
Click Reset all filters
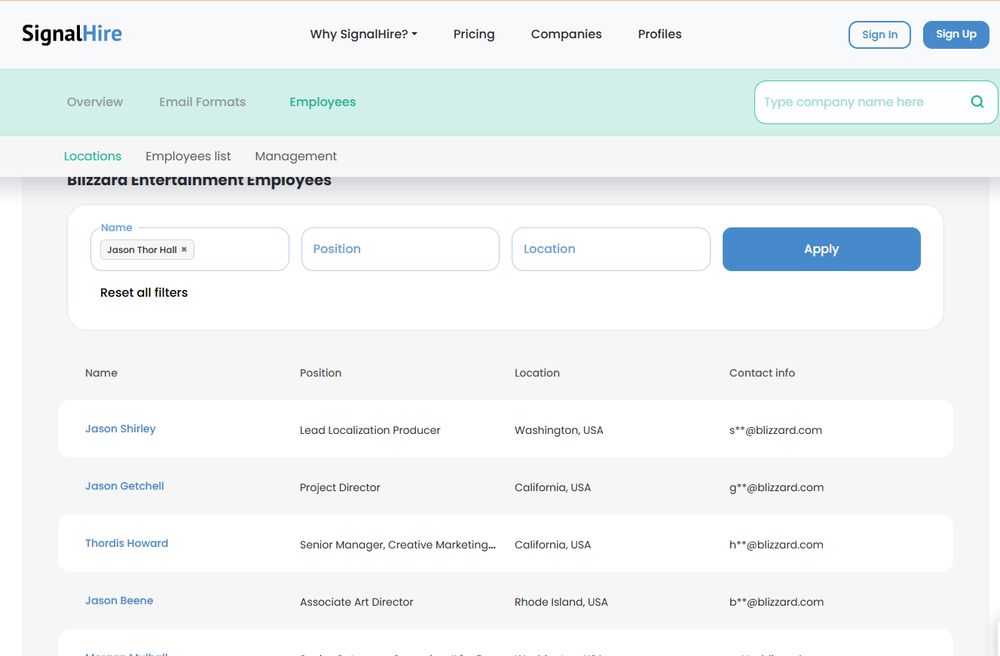[x=144, y=293]
